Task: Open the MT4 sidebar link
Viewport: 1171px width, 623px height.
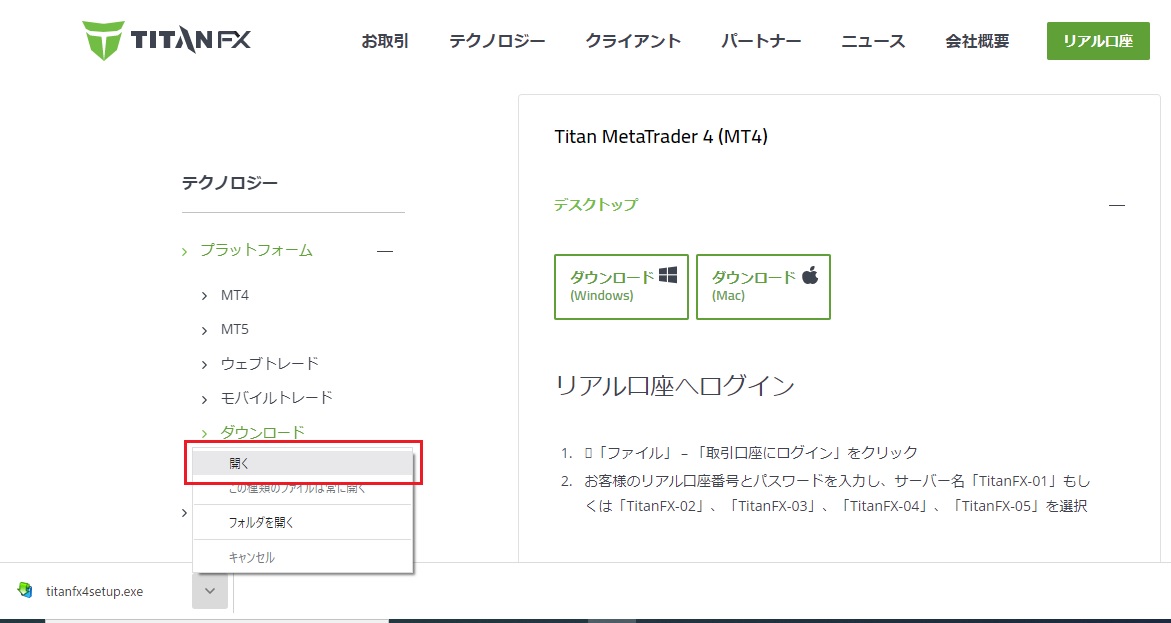Action: [x=234, y=296]
